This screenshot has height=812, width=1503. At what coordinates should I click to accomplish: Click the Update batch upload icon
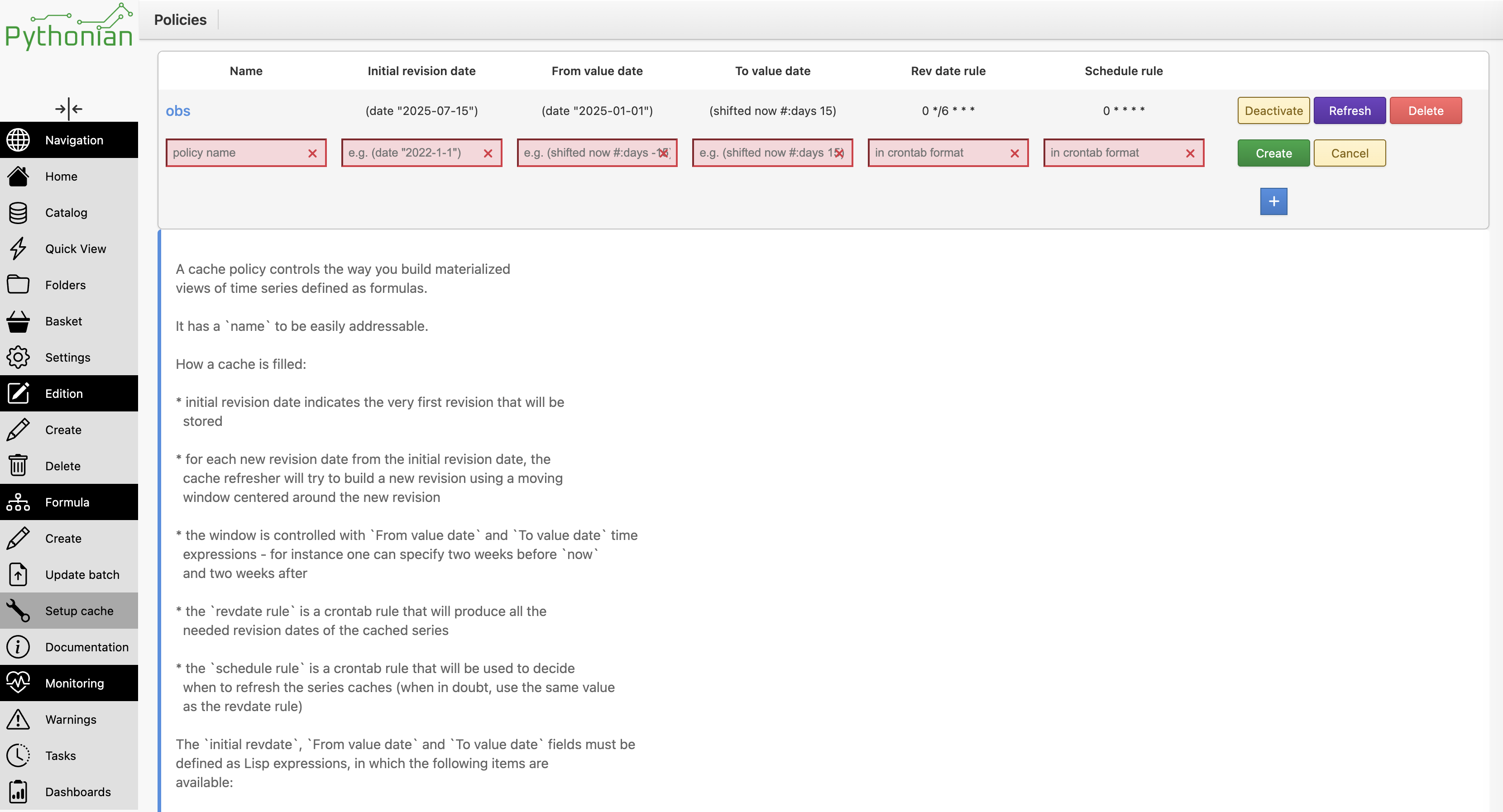tap(18, 574)
